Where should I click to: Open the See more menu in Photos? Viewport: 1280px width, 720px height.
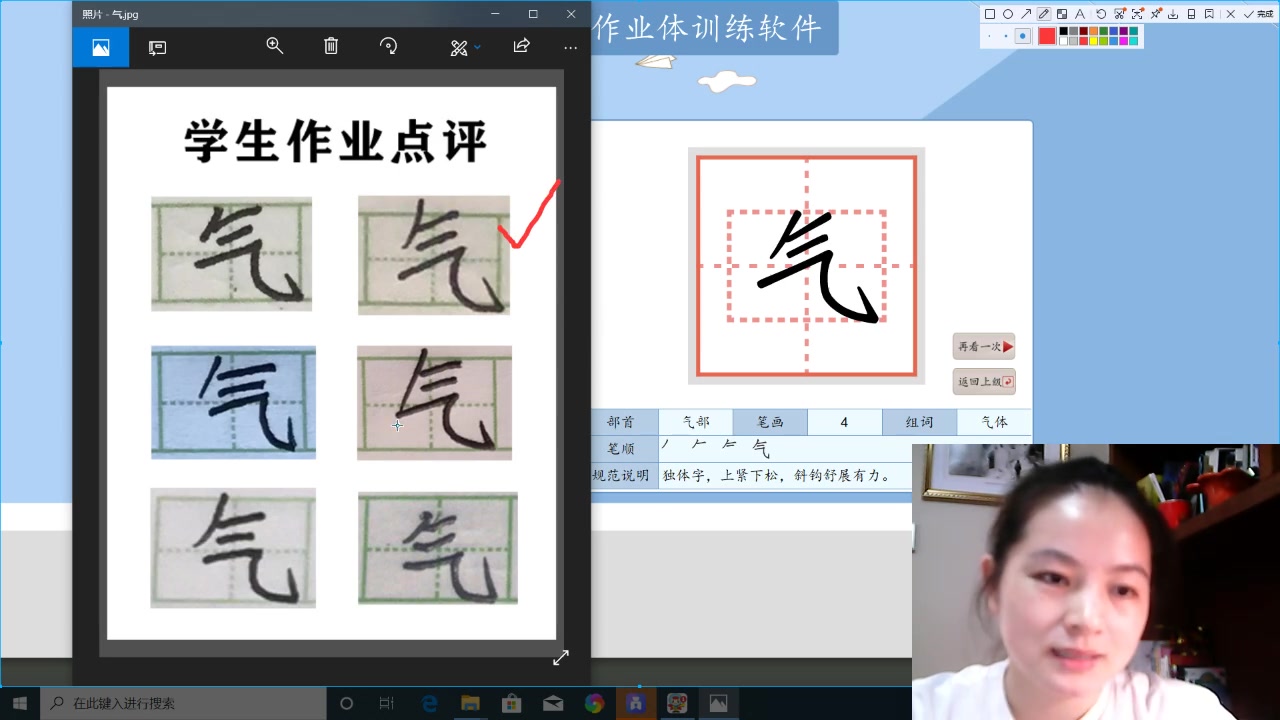coord(570,47)
